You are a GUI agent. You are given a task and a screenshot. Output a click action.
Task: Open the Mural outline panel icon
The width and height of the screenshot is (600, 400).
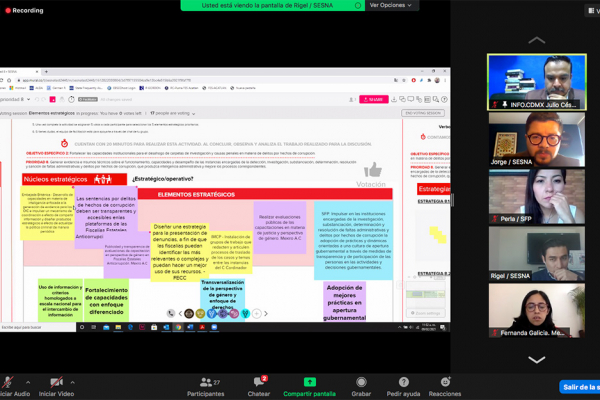pos(427,100)
